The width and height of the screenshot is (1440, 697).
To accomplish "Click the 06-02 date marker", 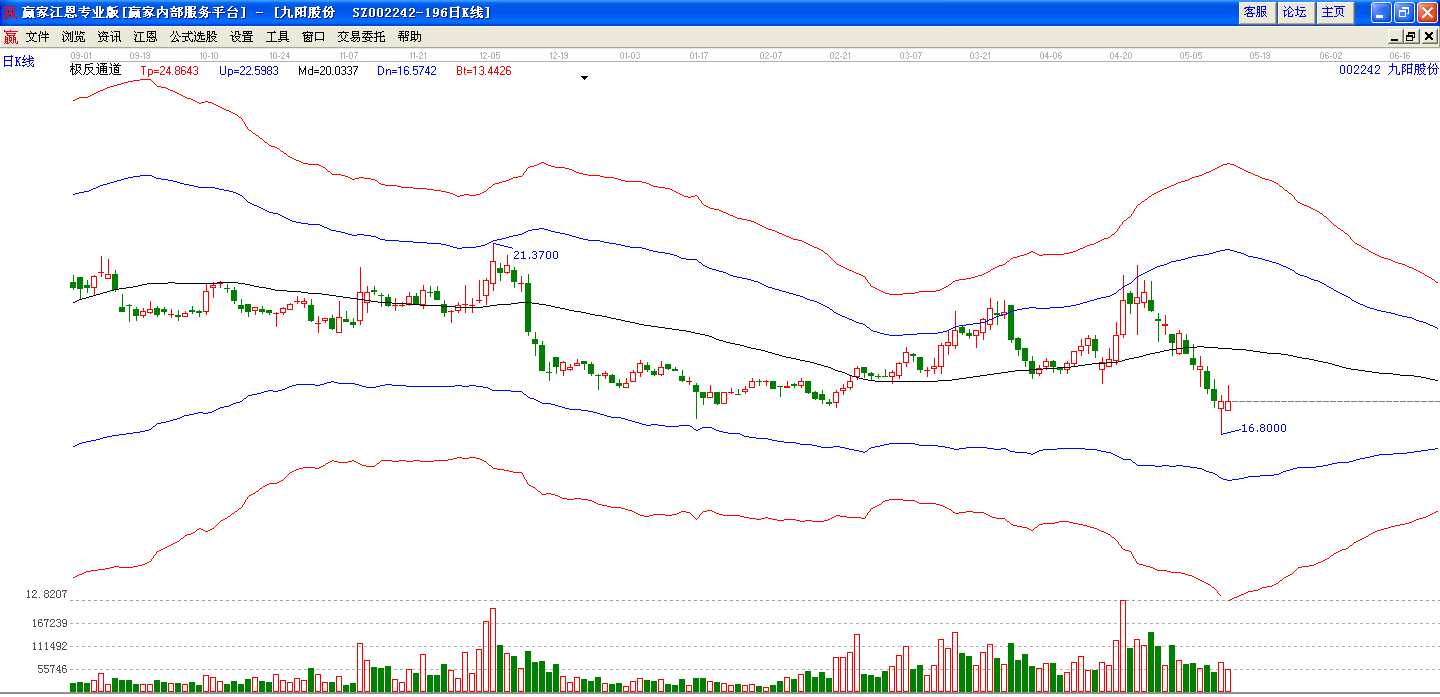I will tap(1330, 56).
